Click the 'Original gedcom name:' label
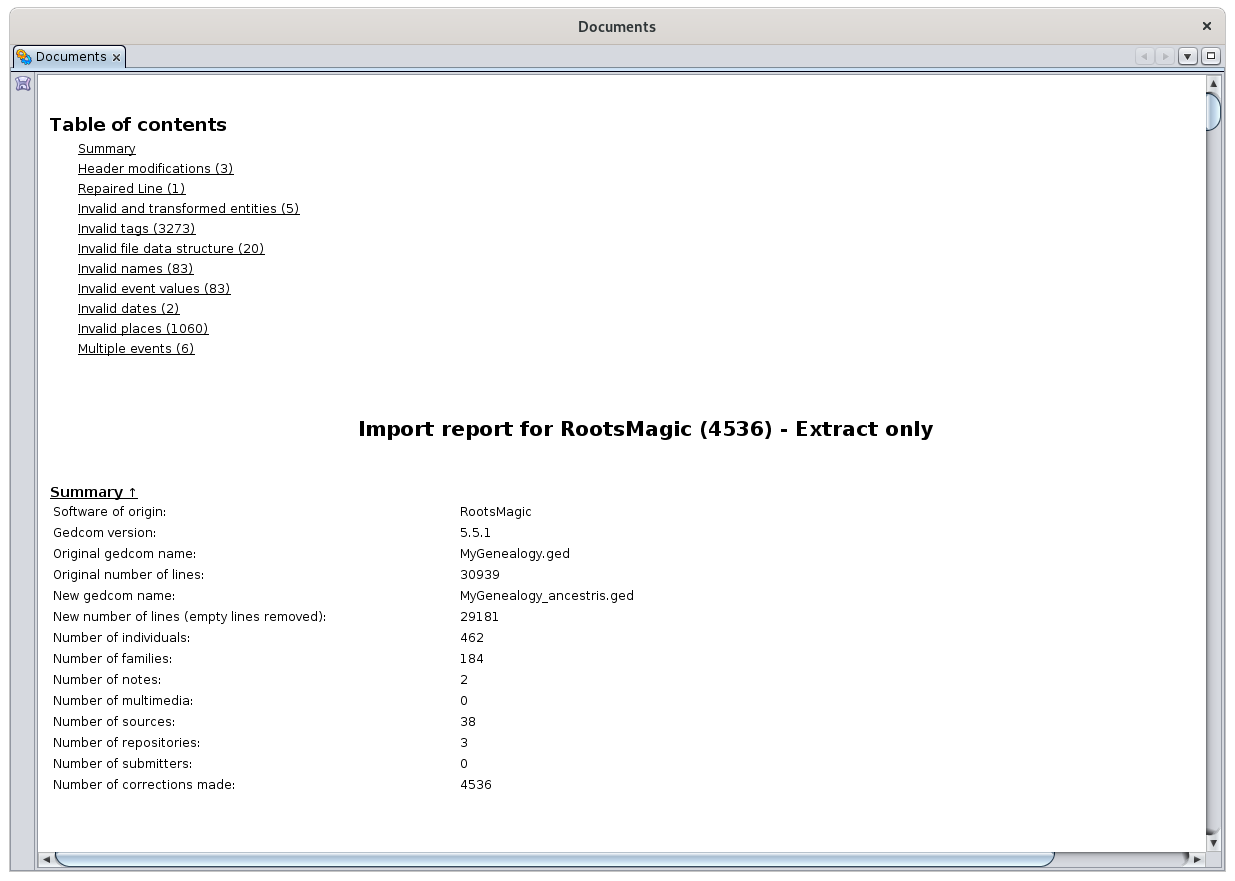The width and height of the screenshot is (1235, 881). tap(125, 554)
